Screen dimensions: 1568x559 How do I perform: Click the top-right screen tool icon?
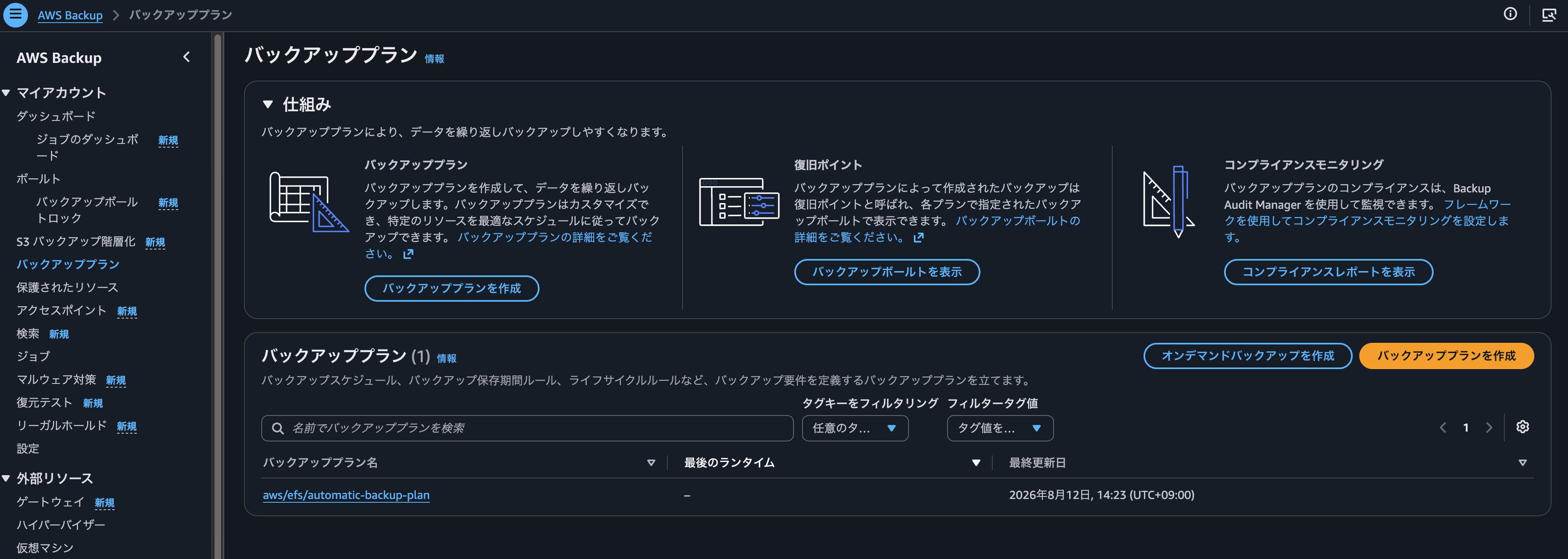coord(1549,15)
